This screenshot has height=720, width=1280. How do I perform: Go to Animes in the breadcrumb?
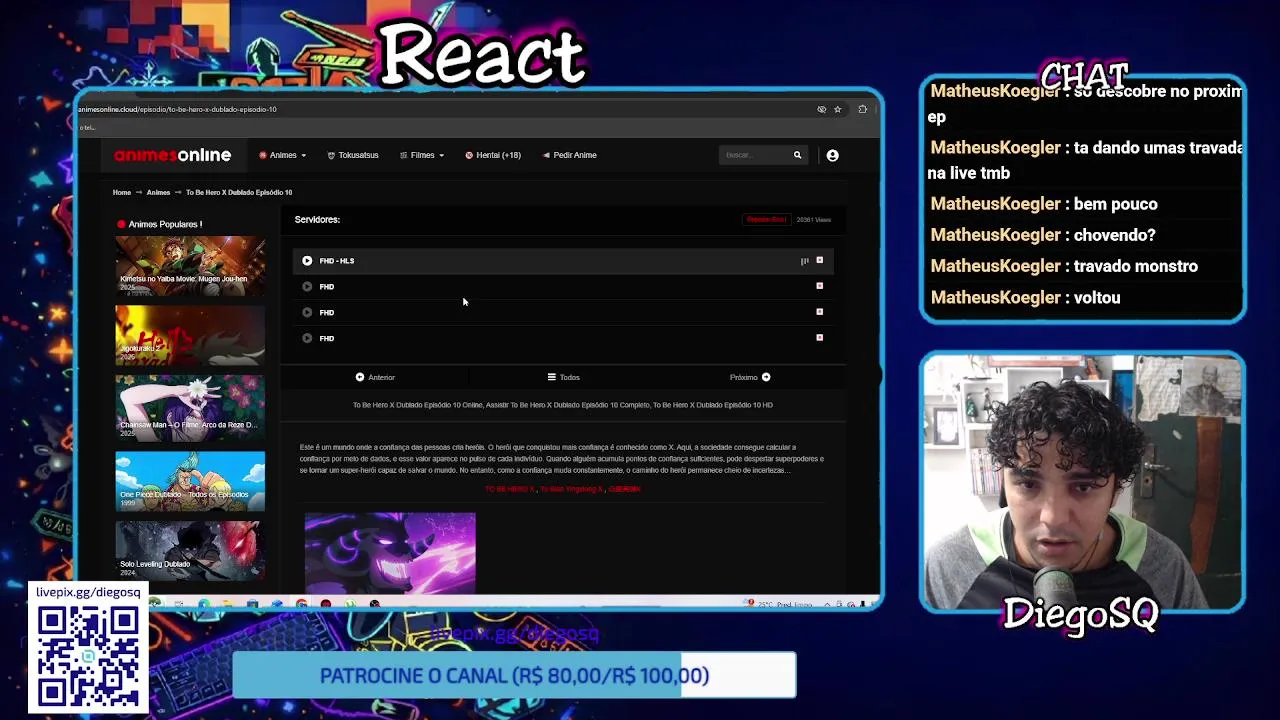[158, 192]
